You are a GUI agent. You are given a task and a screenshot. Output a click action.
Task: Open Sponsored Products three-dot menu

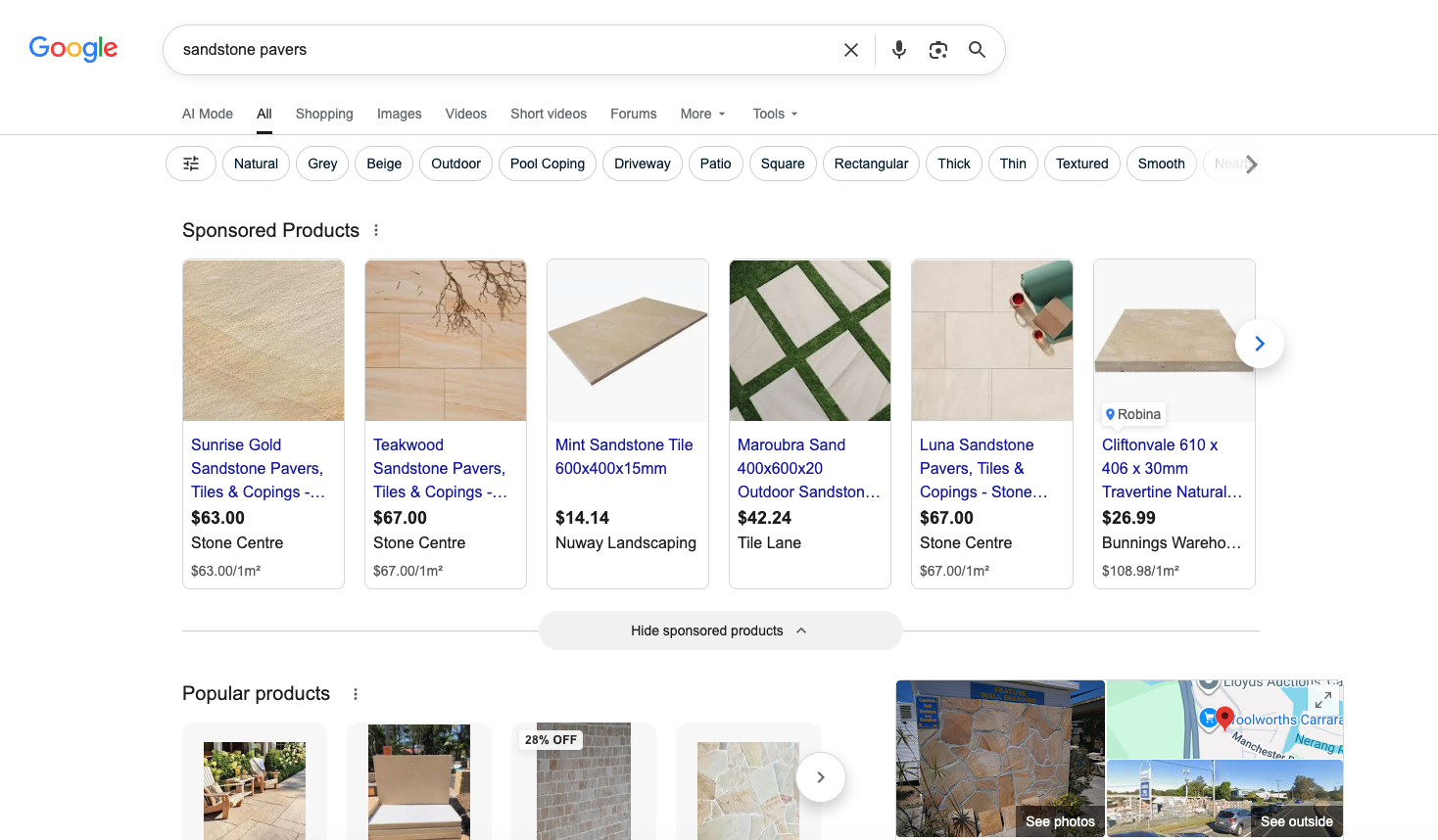[376, 230]
